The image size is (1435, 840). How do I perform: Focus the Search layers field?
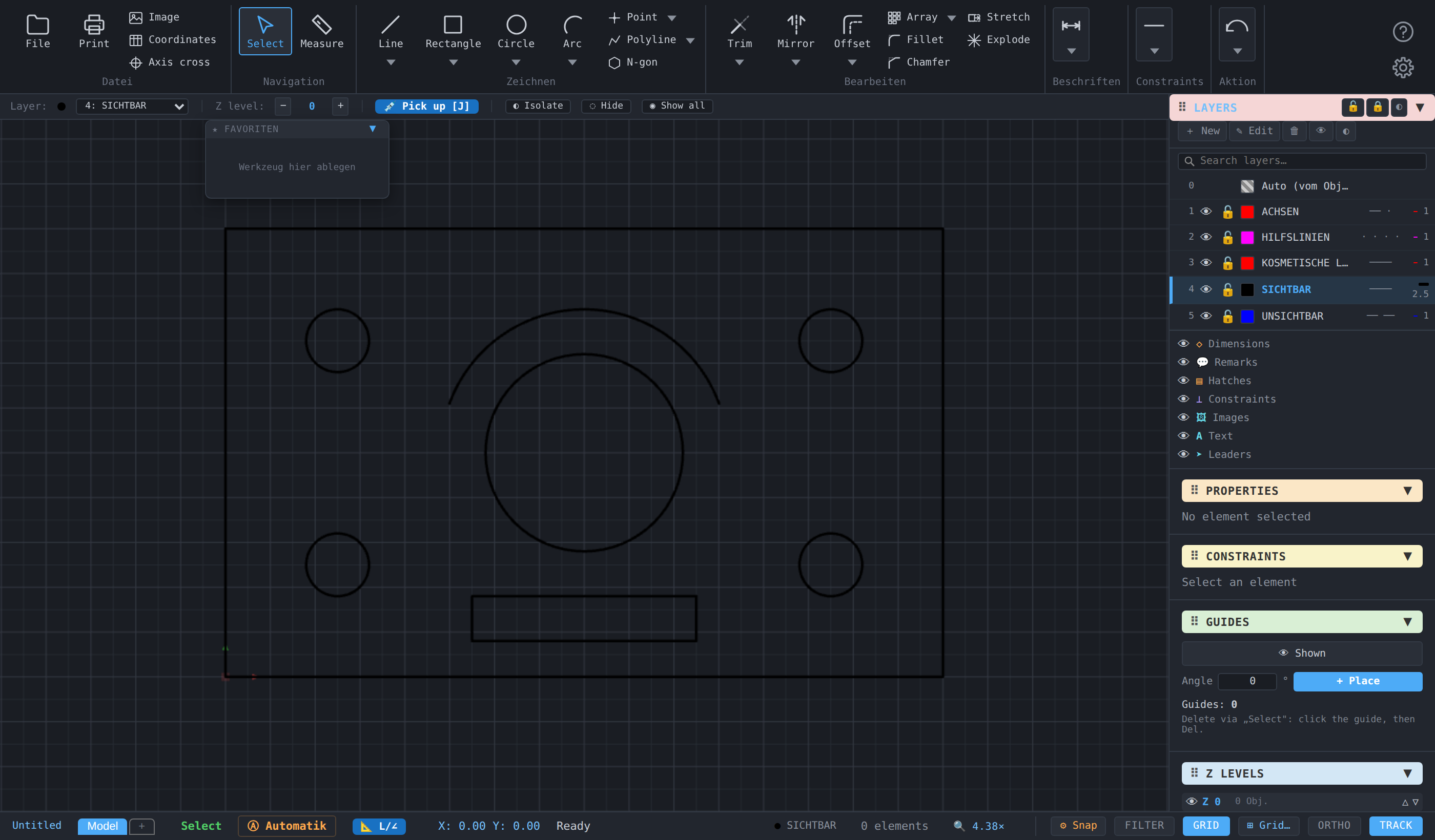(x=1301, y=161)
